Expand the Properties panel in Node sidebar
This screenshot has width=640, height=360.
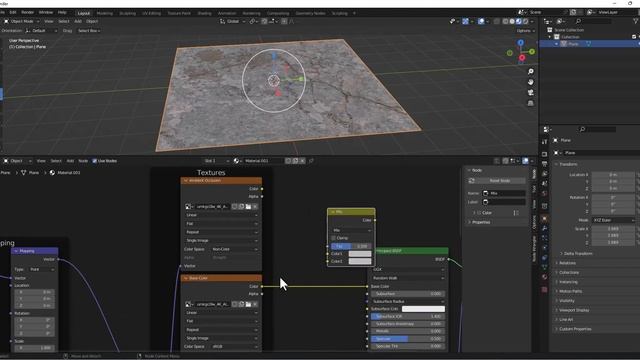point(481,222)
